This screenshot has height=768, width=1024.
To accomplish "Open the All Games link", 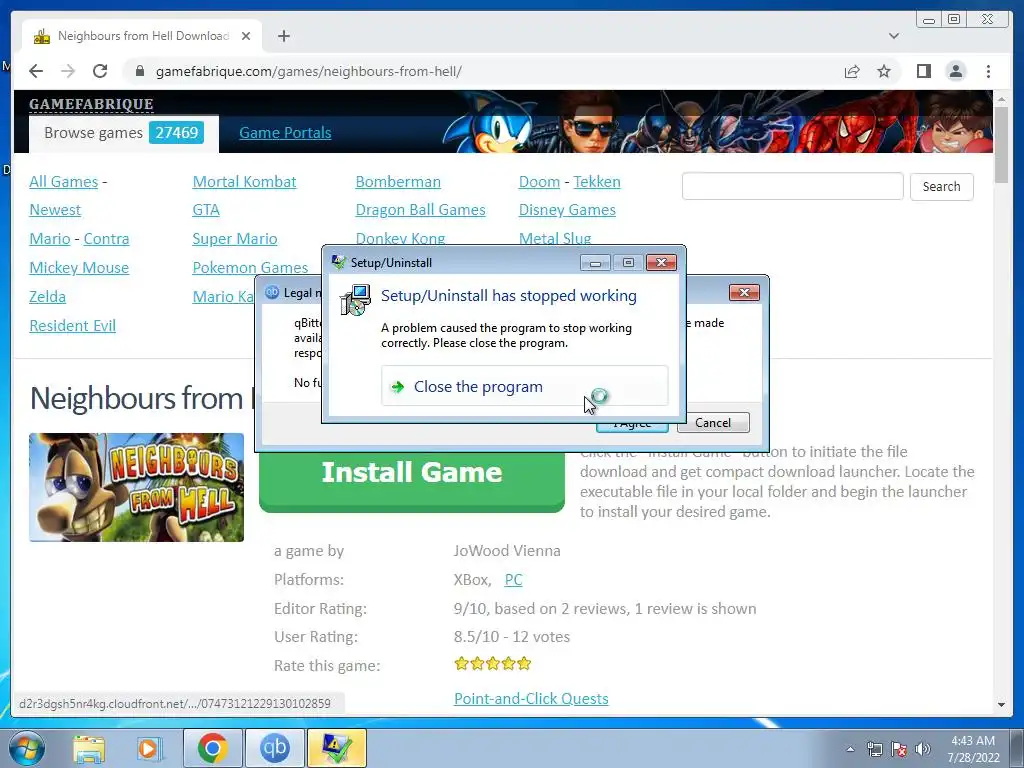I will 63,182.
